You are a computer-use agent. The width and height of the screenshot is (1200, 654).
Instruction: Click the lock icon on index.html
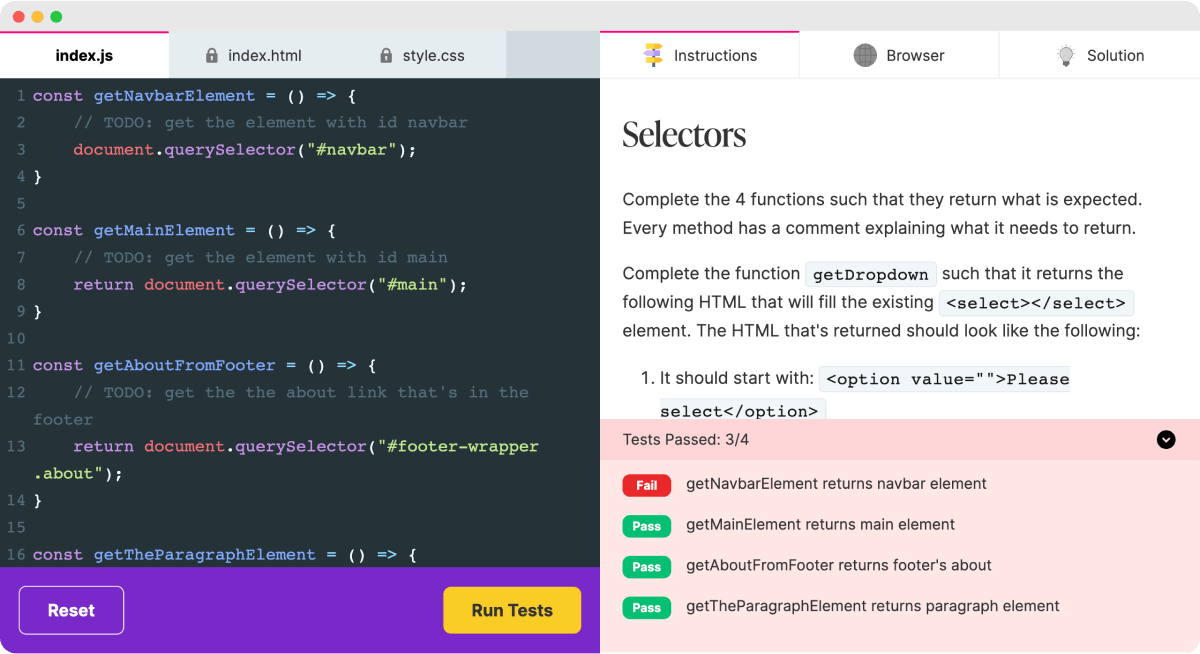pos(211,56)
